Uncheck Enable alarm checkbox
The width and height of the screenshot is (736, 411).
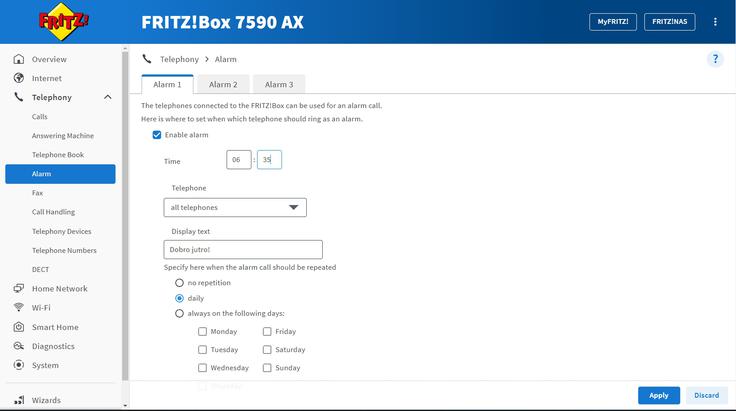pyautogui.click(x=157, y=135)
